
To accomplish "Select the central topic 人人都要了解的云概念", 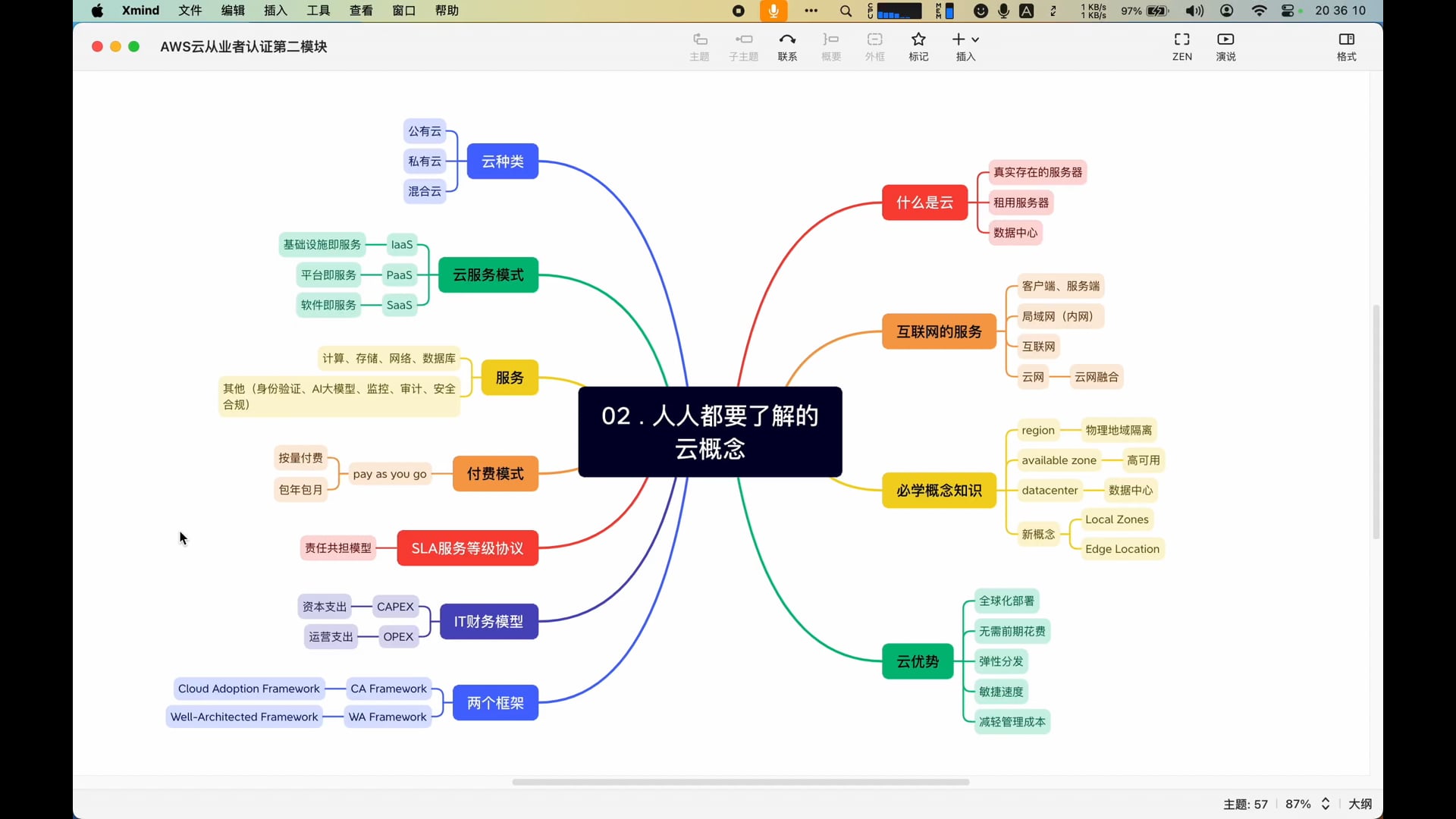I will coord(710,431).
